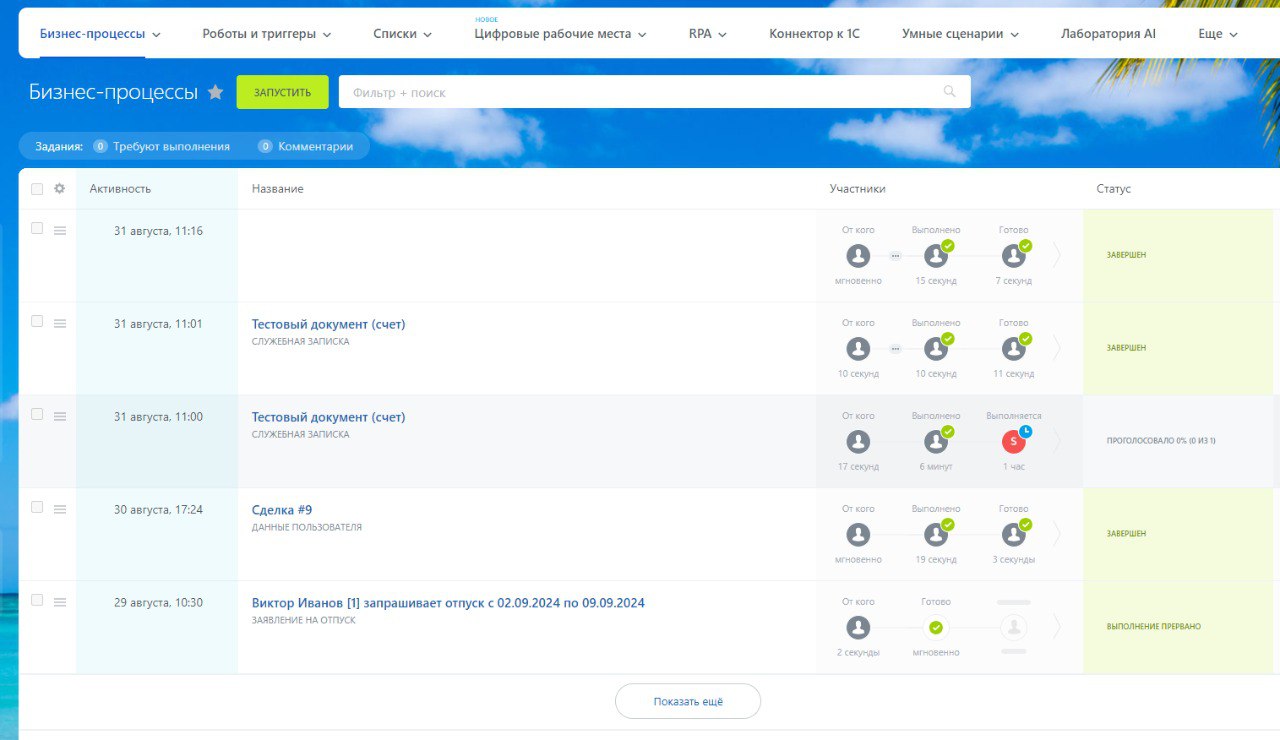Check the row dated 31 августа, 11:00

click(37, 414)
